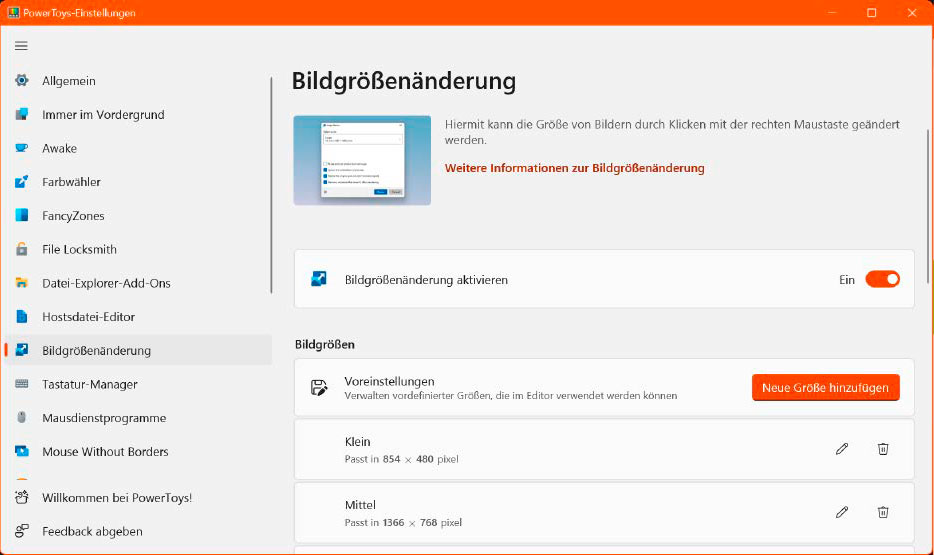Click the Mittel preset name
This screenshot has width=934, height=555.
(360, 504)
